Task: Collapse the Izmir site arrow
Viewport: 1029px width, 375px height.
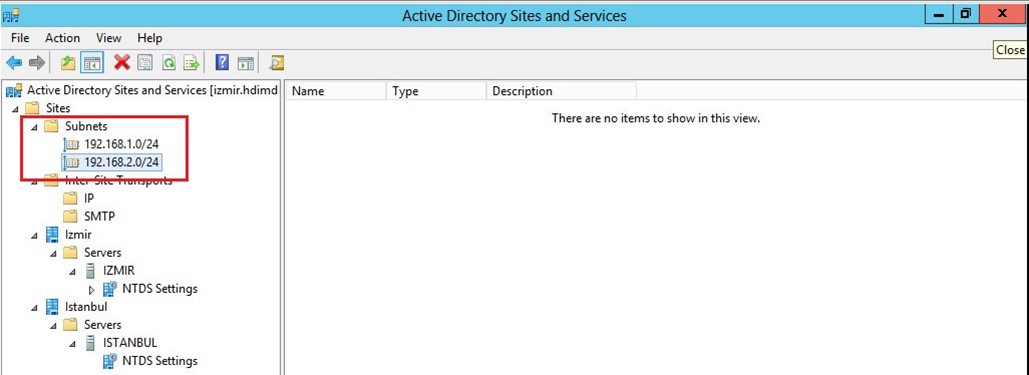Action: (x=34, y=234)
